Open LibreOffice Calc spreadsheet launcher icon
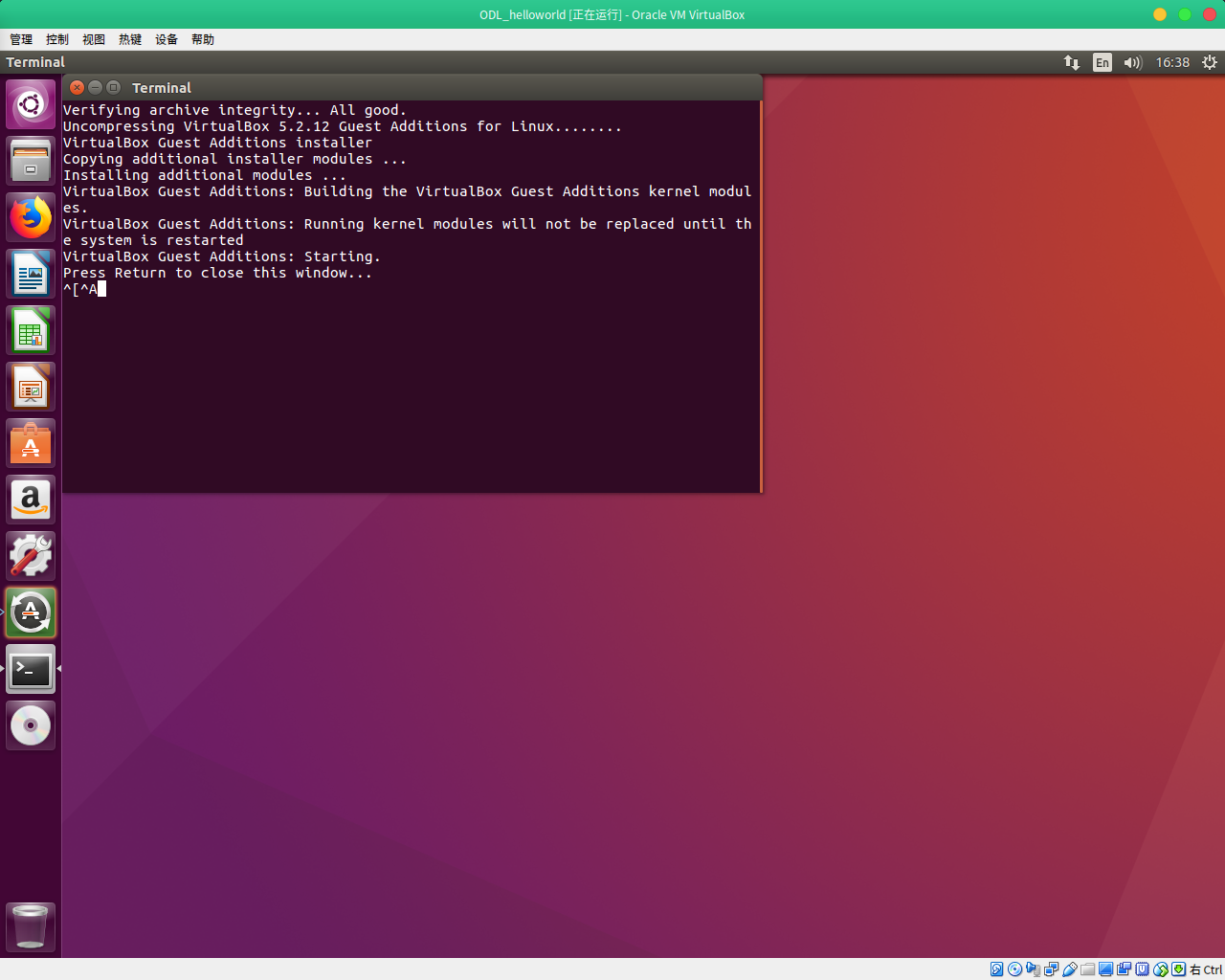 tap(31, 330)
